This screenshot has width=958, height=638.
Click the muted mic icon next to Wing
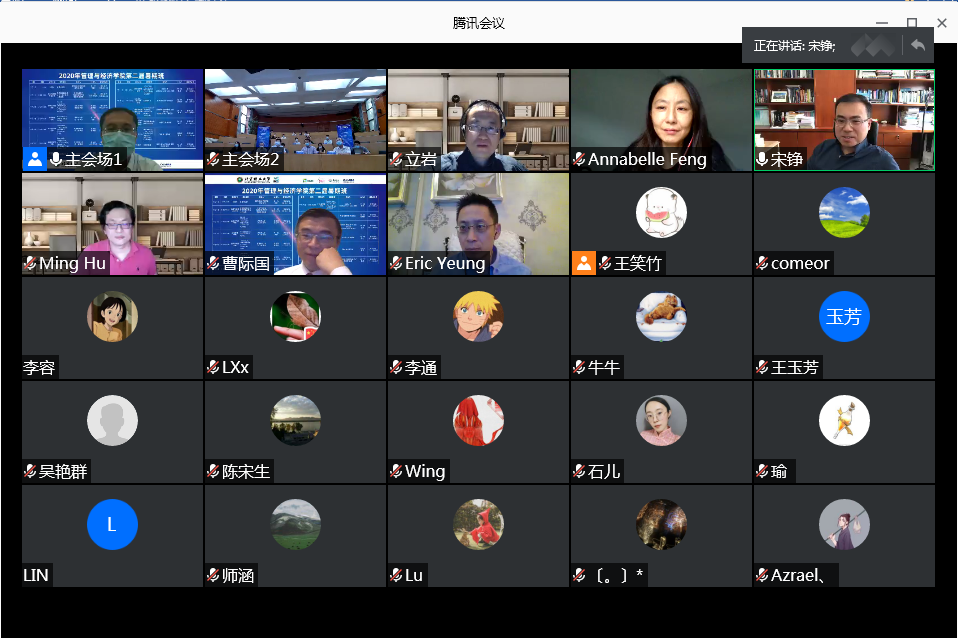click(396, 472)
